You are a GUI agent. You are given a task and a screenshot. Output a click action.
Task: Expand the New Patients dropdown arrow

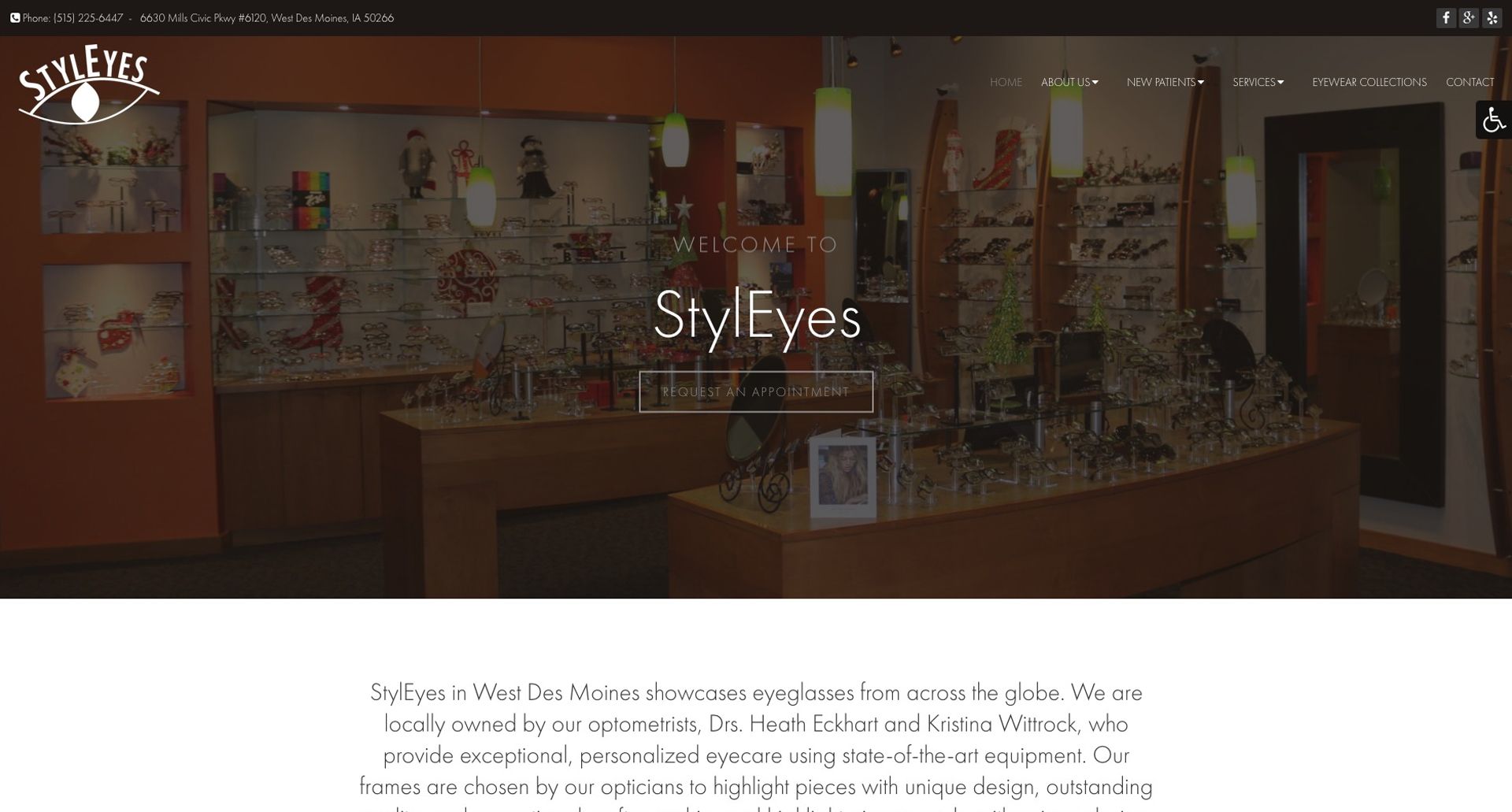click(1201, 82)
